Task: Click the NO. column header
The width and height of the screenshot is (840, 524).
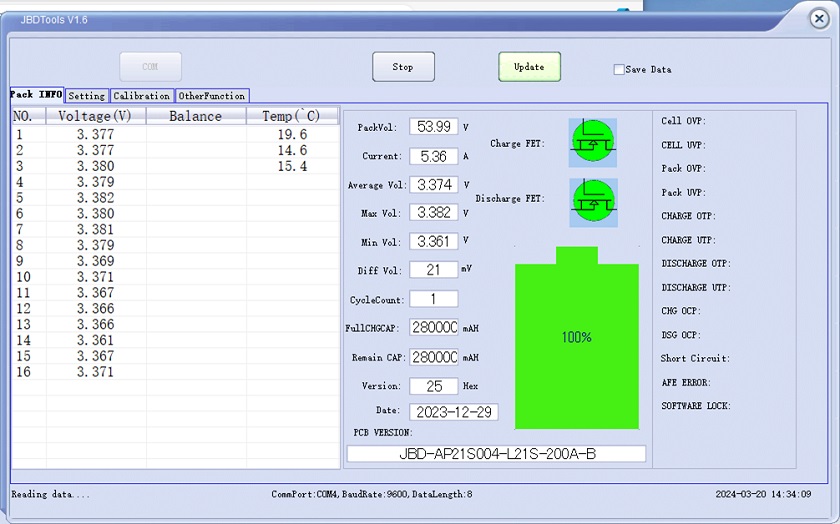Action: pos(29,116)
